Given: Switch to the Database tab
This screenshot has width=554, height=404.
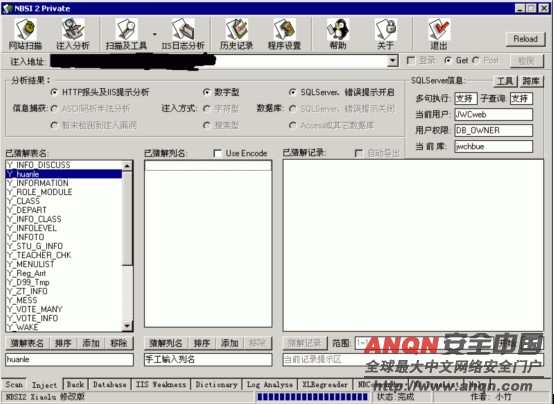Looking at the screenshot, I should tap(109, 385).
